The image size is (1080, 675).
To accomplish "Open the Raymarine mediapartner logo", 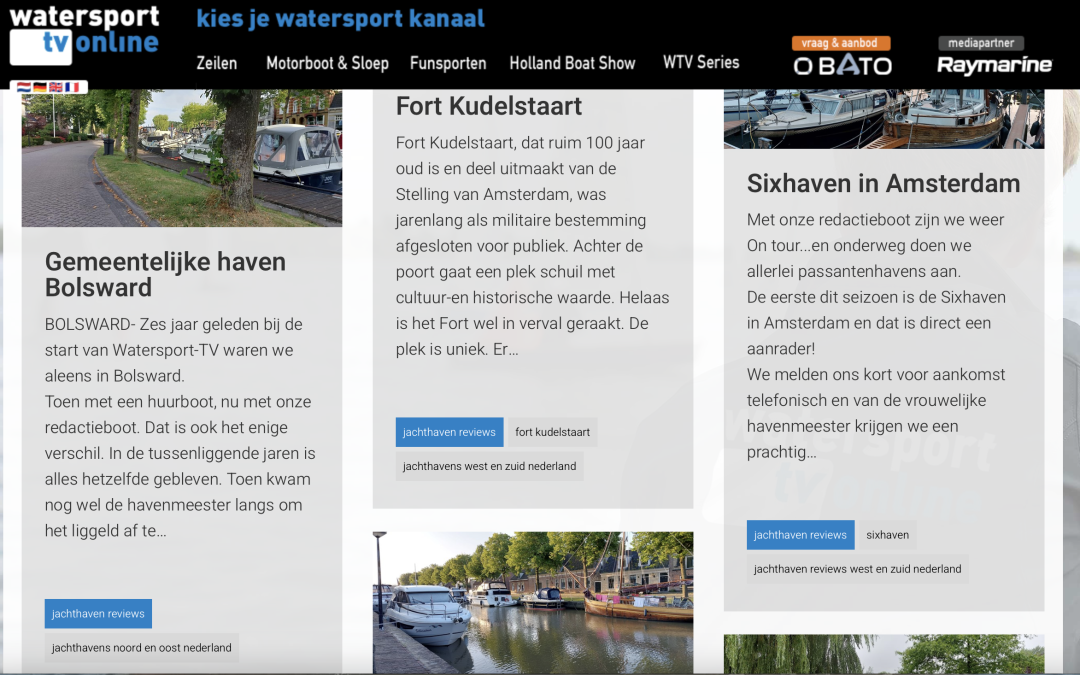I will coord(994,56).
